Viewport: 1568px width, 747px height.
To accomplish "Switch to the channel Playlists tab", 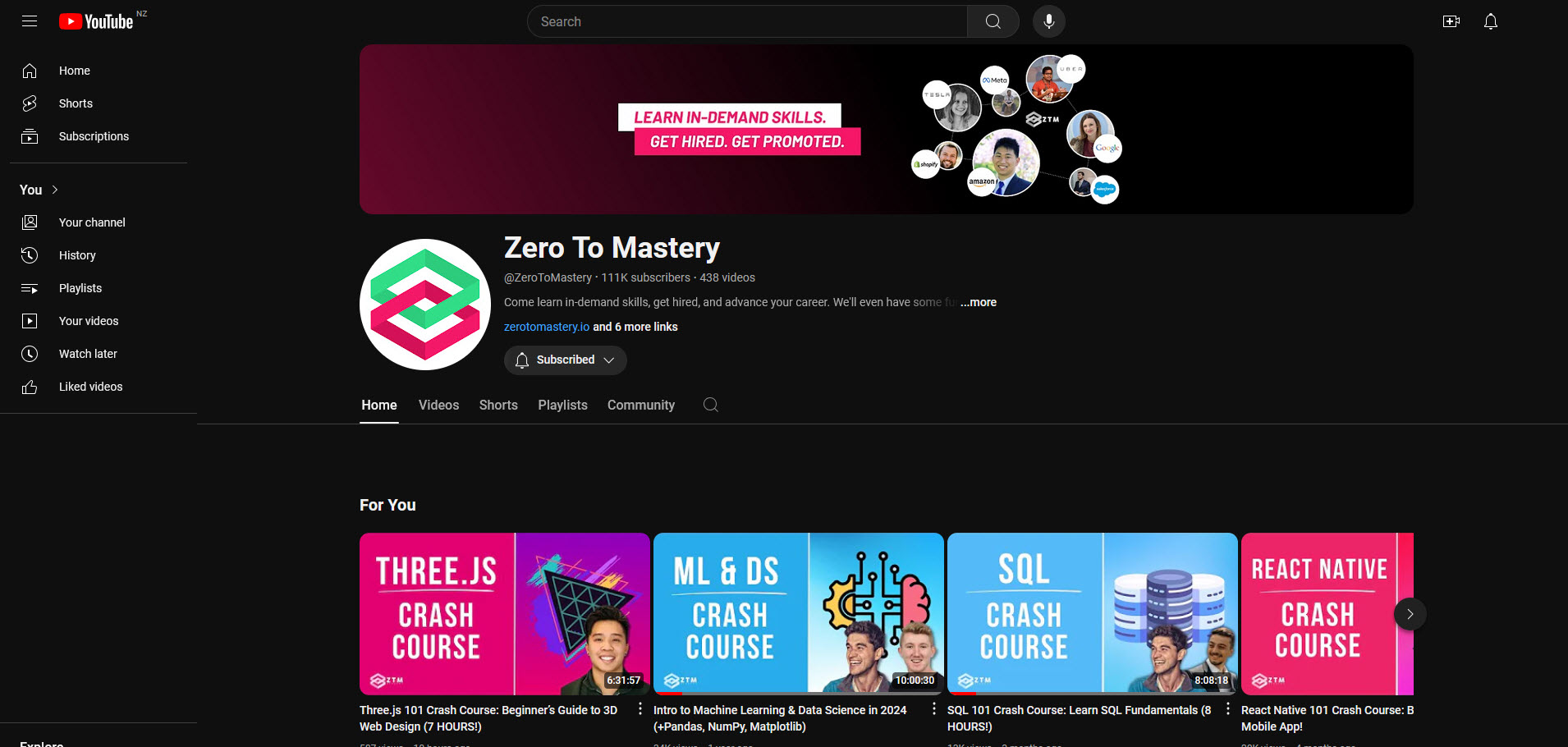I will tap(563, 406).
